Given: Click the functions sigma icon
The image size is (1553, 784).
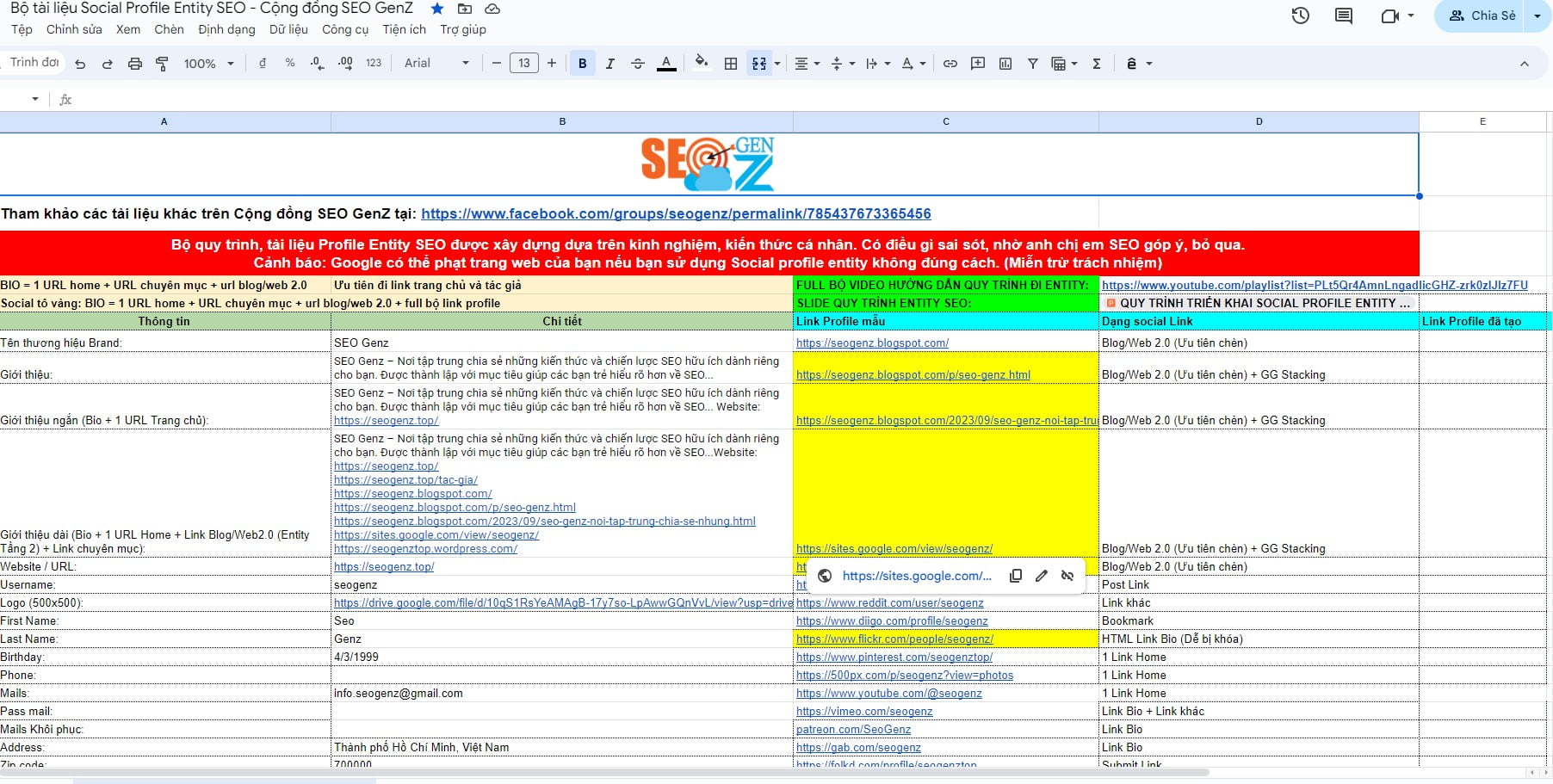Looking at the screenshot, I should 1097,64.
